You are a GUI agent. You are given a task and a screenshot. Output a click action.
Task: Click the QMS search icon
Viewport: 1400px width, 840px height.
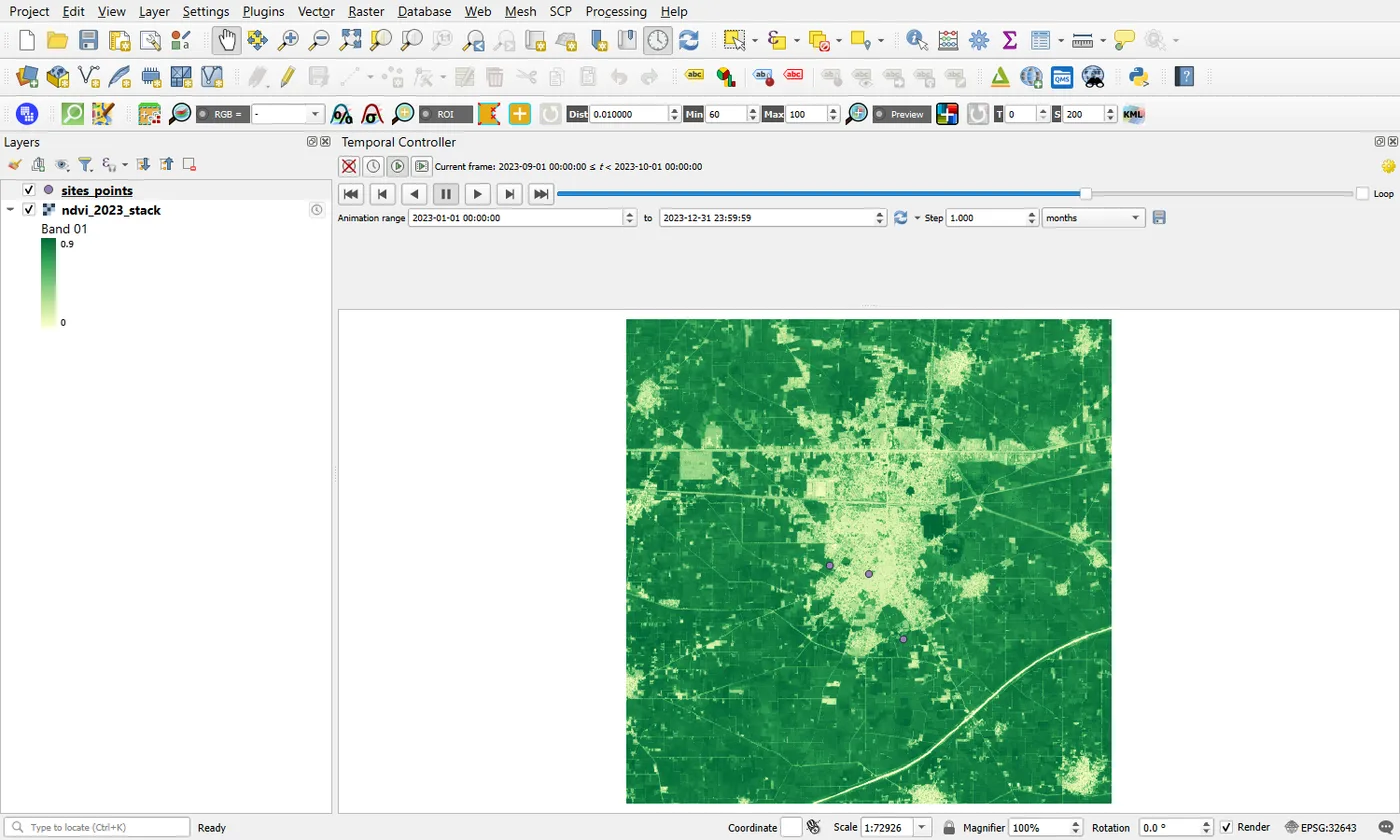(x=1062, y=76)
